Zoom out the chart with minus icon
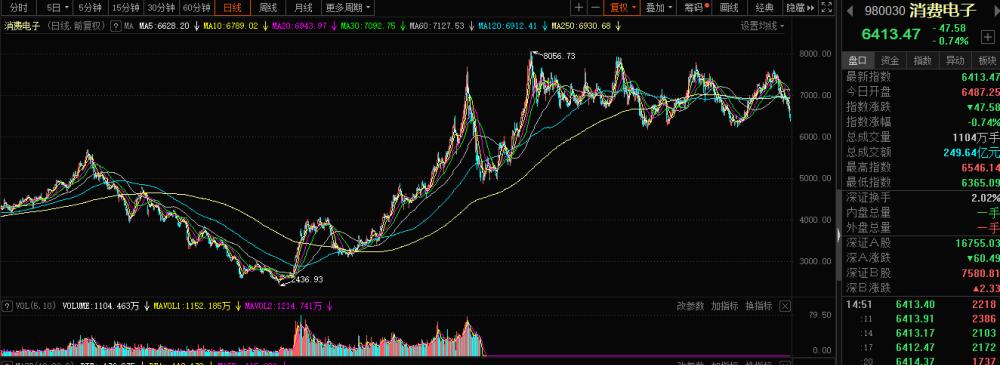The width and height of the screenshot is (1000, 365). pos(595,8)
